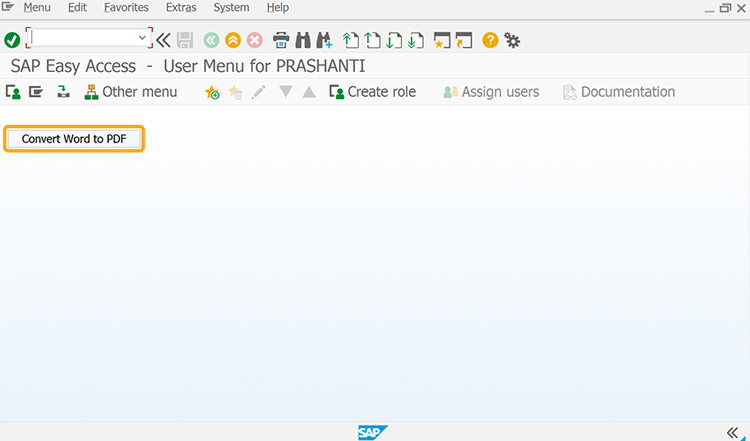
Task: Expand status bar double chevron
Action: tap(732, 432)
